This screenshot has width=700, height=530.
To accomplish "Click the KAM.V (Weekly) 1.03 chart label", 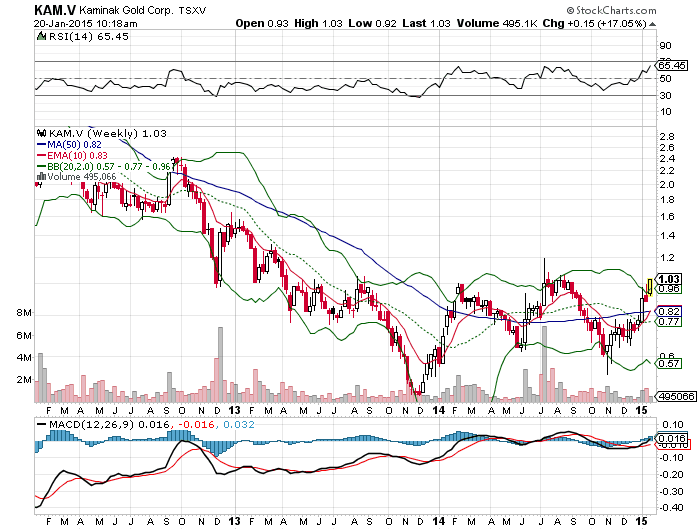I will (x=108, y=133).
